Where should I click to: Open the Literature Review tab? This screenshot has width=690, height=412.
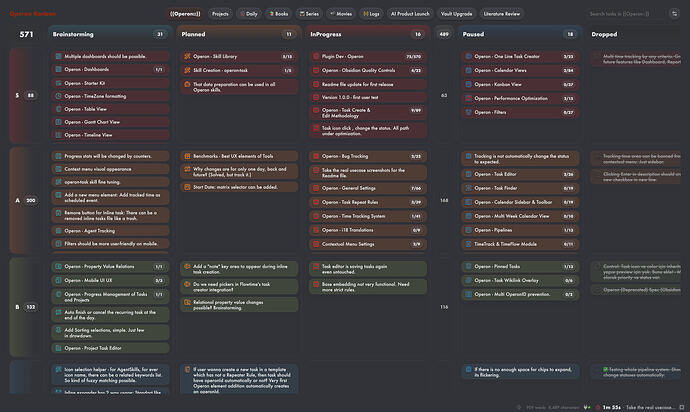pos(502,14)
